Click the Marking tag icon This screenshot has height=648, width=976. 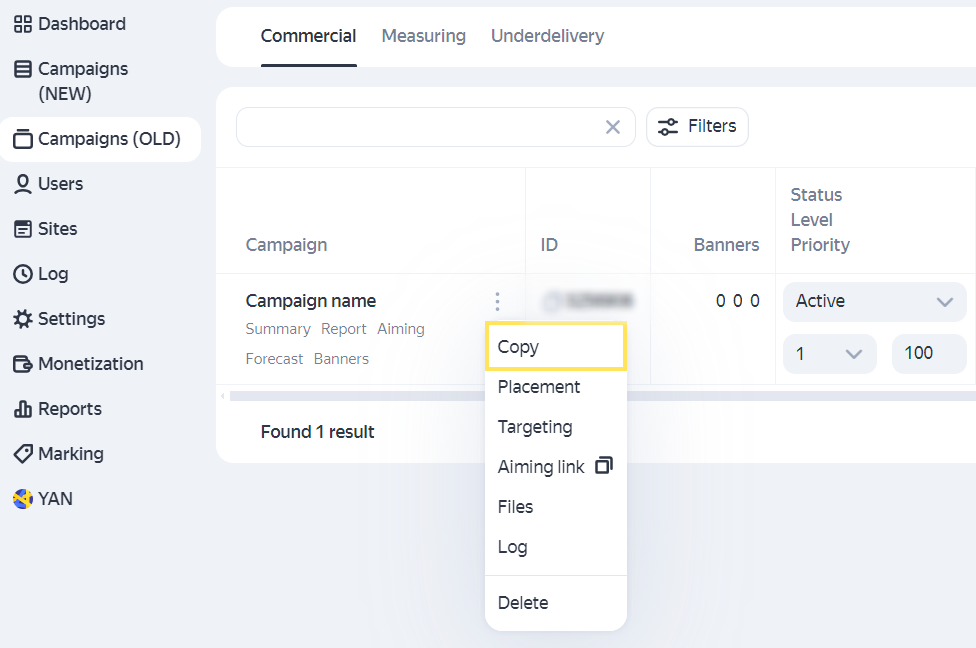click(22, 454)
